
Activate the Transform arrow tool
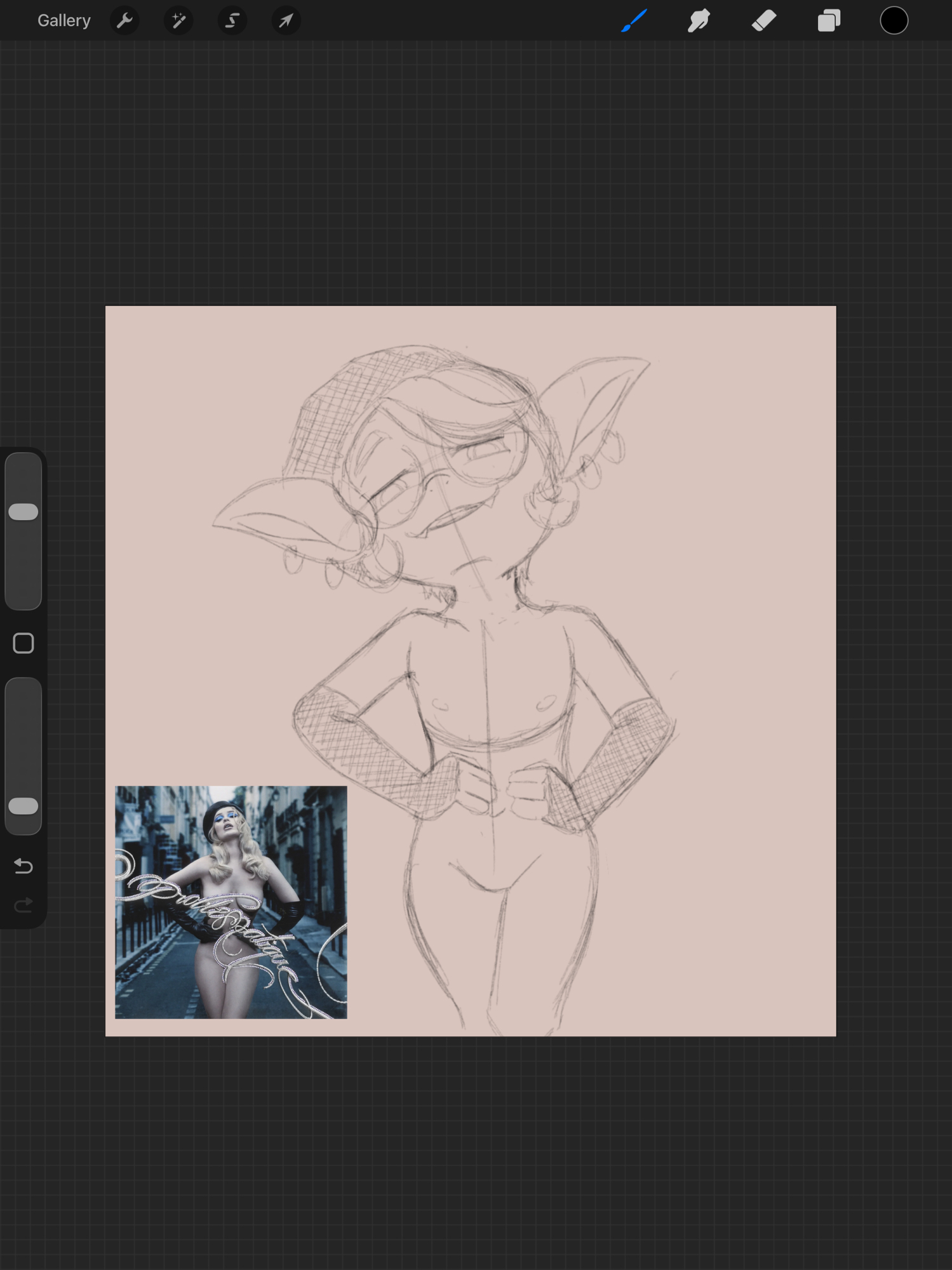pos(286,21)
